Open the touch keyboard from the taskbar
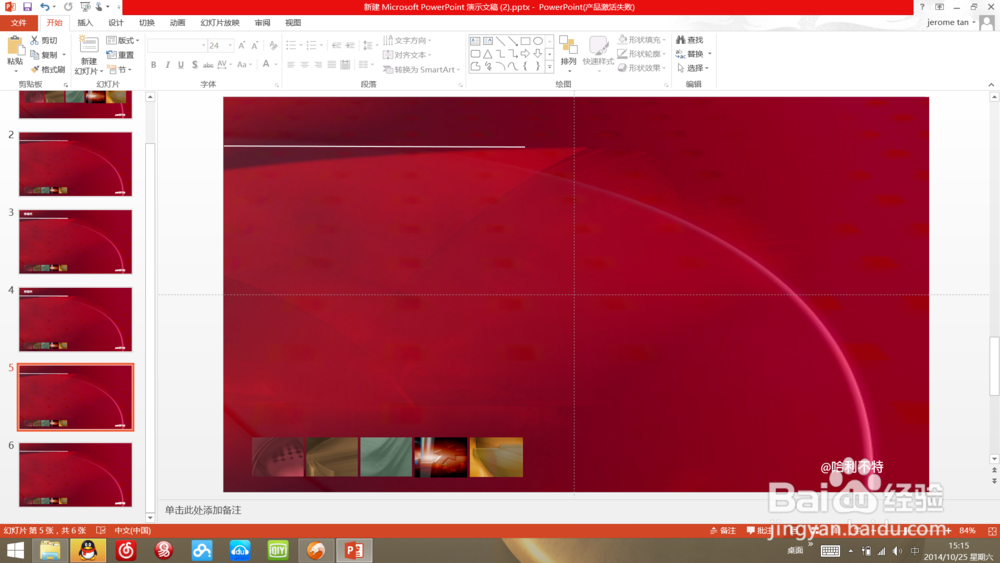Image resolution: width=1000 pixels, height=563 pixels. [830, 551]
